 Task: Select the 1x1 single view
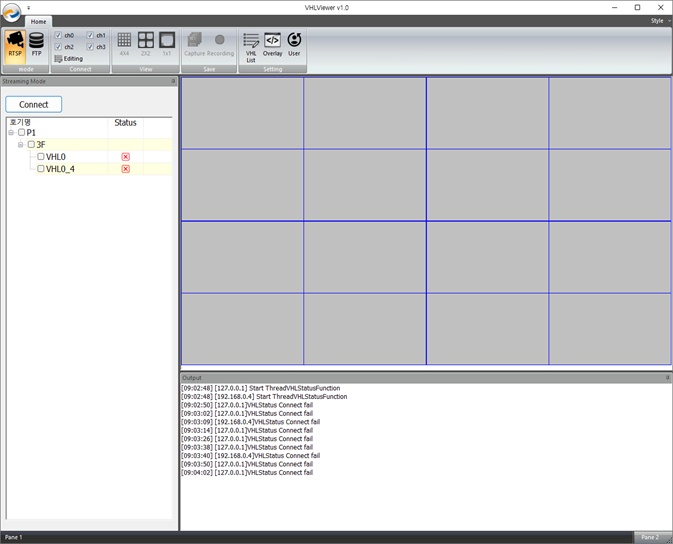[x=167, y=44]
